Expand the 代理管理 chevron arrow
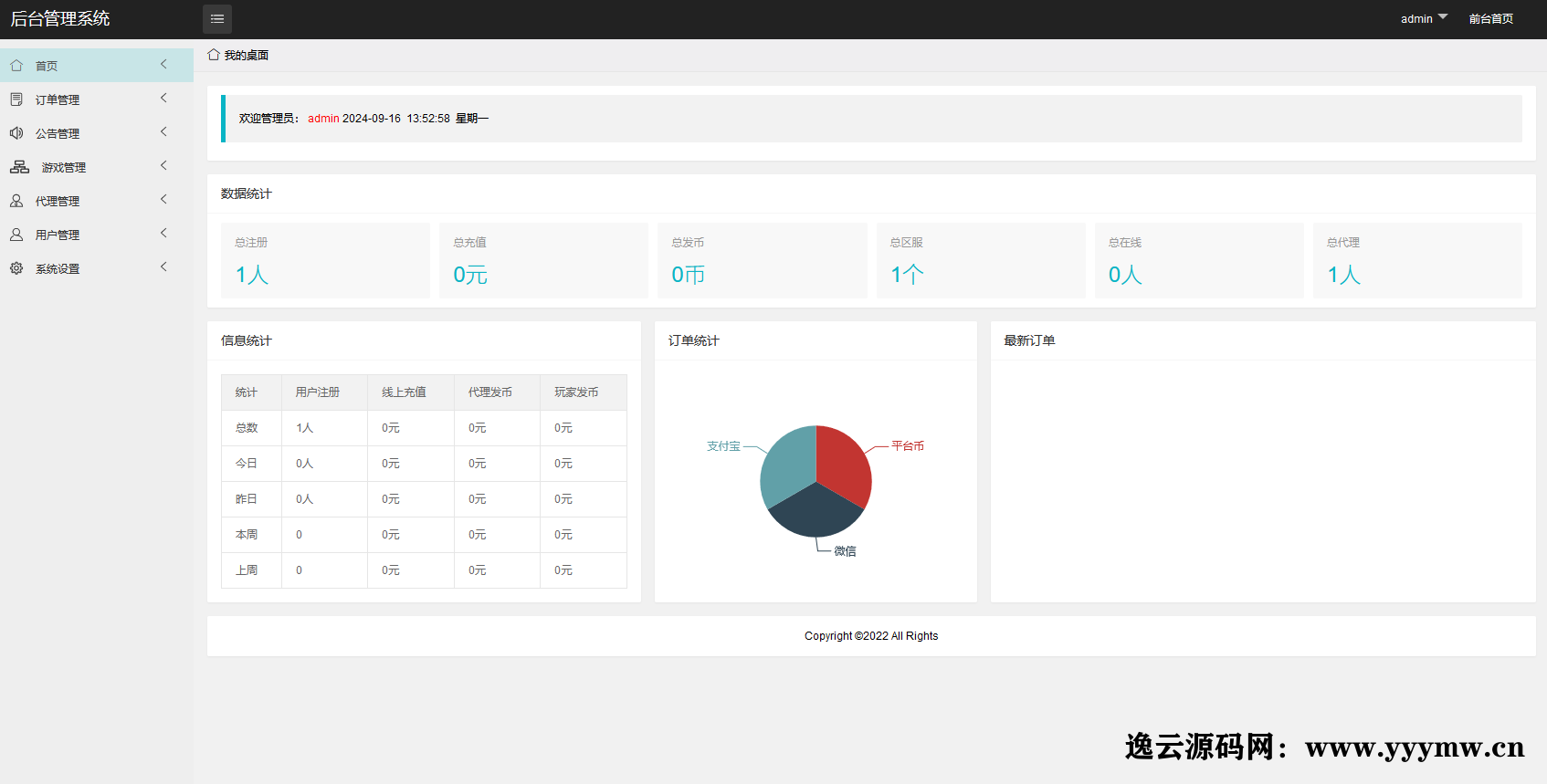The width and height of the screenshot is (1547, 784). click(x=164, y=200)
